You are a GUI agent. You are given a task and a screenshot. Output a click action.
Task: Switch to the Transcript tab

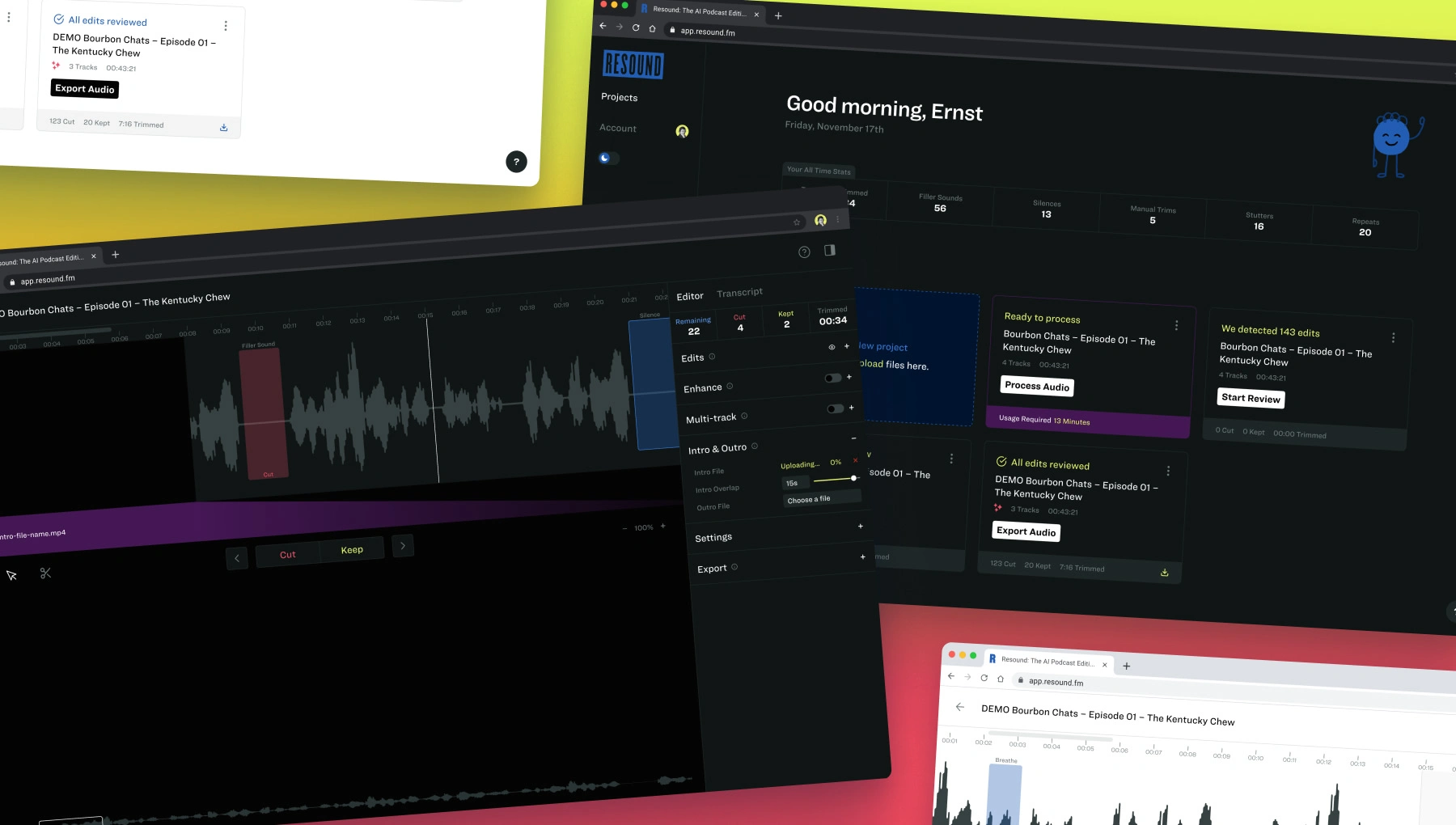(x=739, y=292)
